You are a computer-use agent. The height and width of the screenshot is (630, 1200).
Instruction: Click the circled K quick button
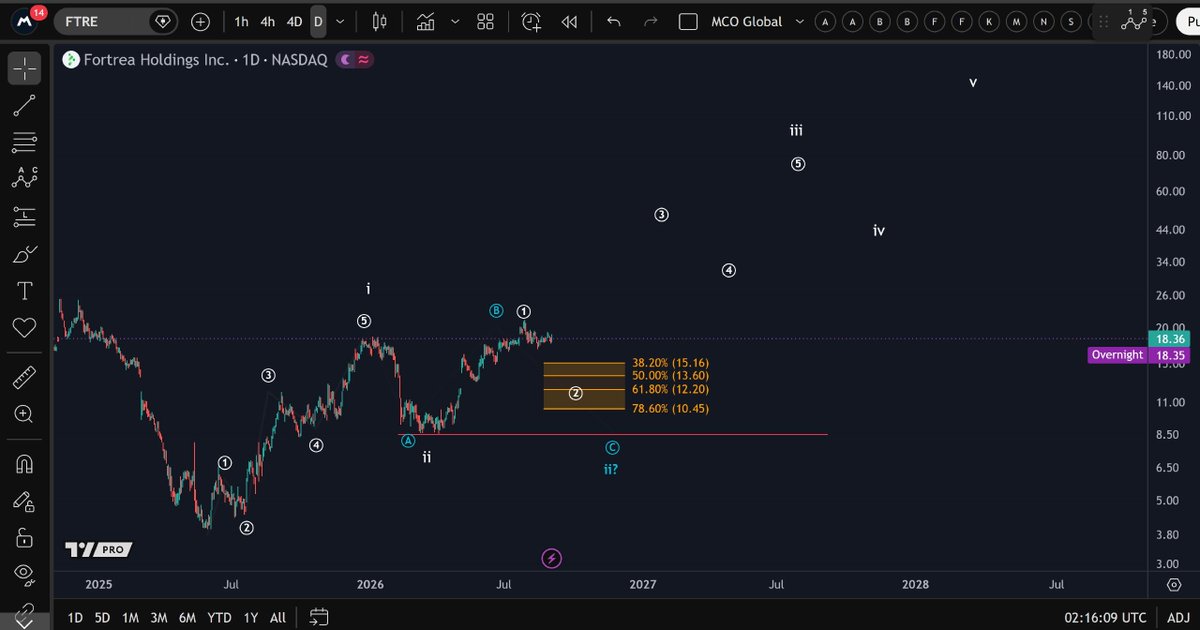[x=989, y=21]
